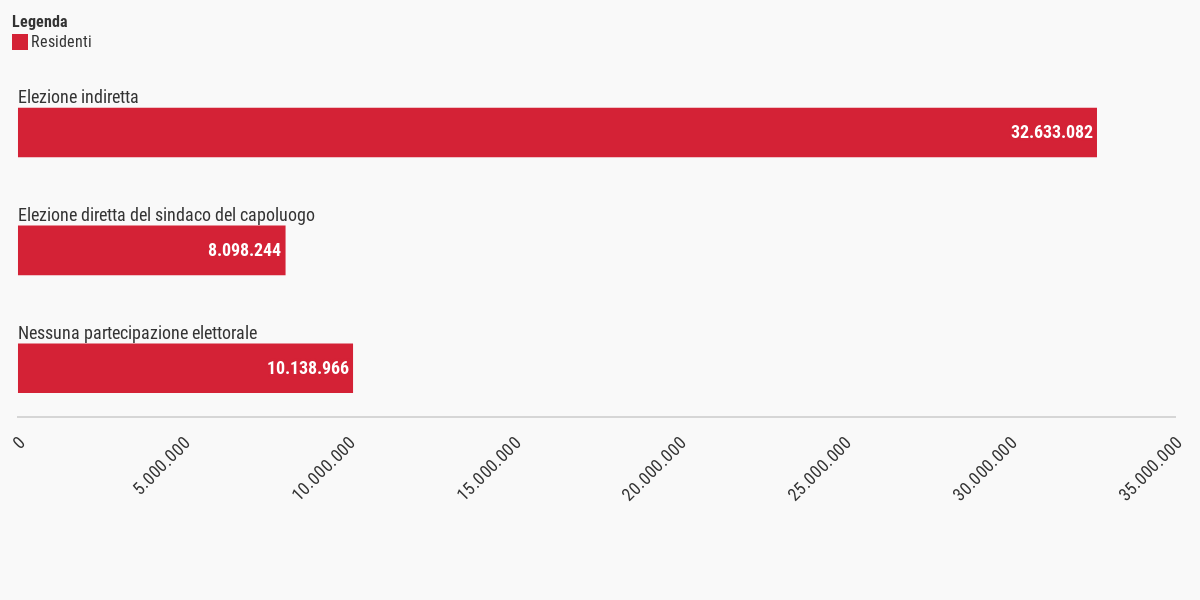Select the Elezione diretta del sindaco bar
This screenshot has height=600, width=1200.
click(x=152, y=250)
